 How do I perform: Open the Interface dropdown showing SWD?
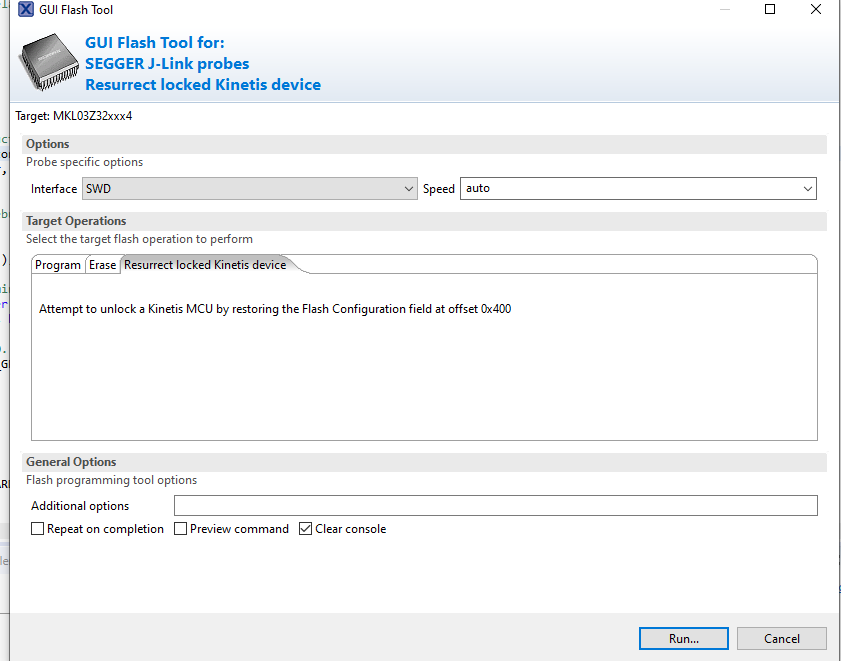249,188
